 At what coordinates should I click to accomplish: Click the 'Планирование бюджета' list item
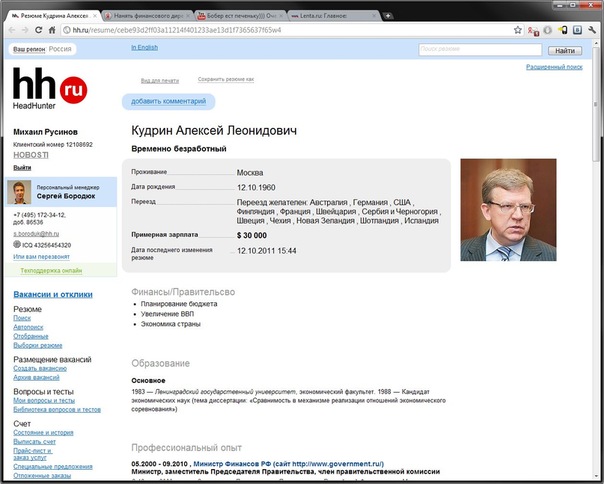tap(179, 304)
